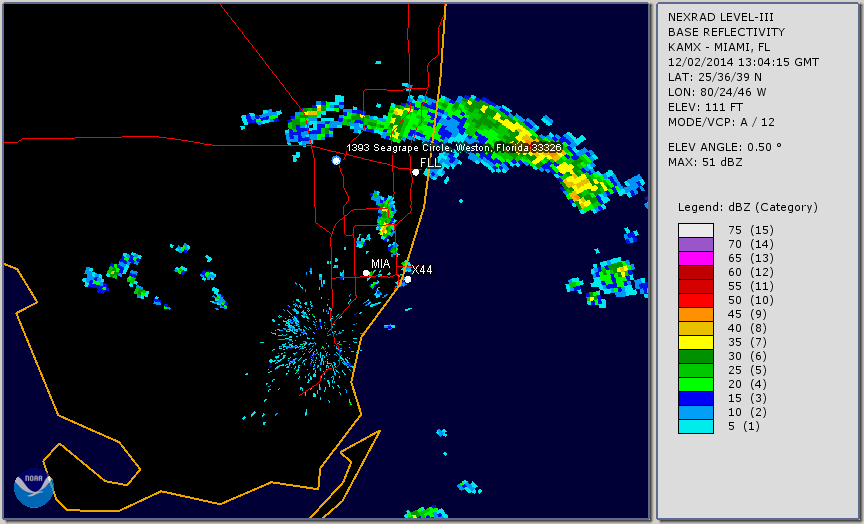864x524 pixels.
Task: Select the 'ELEV ANGLE: 0.50 °' text
Action: (x=725, y=147)
